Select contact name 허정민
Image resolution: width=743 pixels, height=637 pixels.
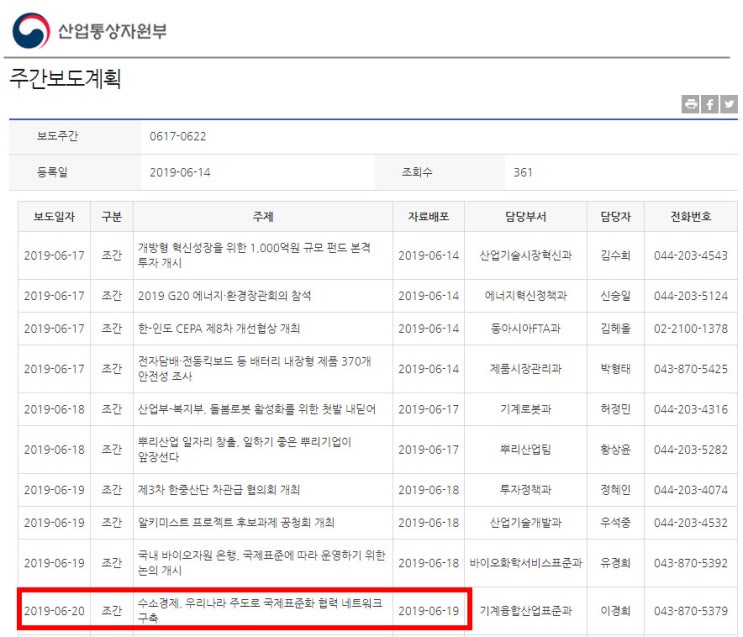[616, 409]
